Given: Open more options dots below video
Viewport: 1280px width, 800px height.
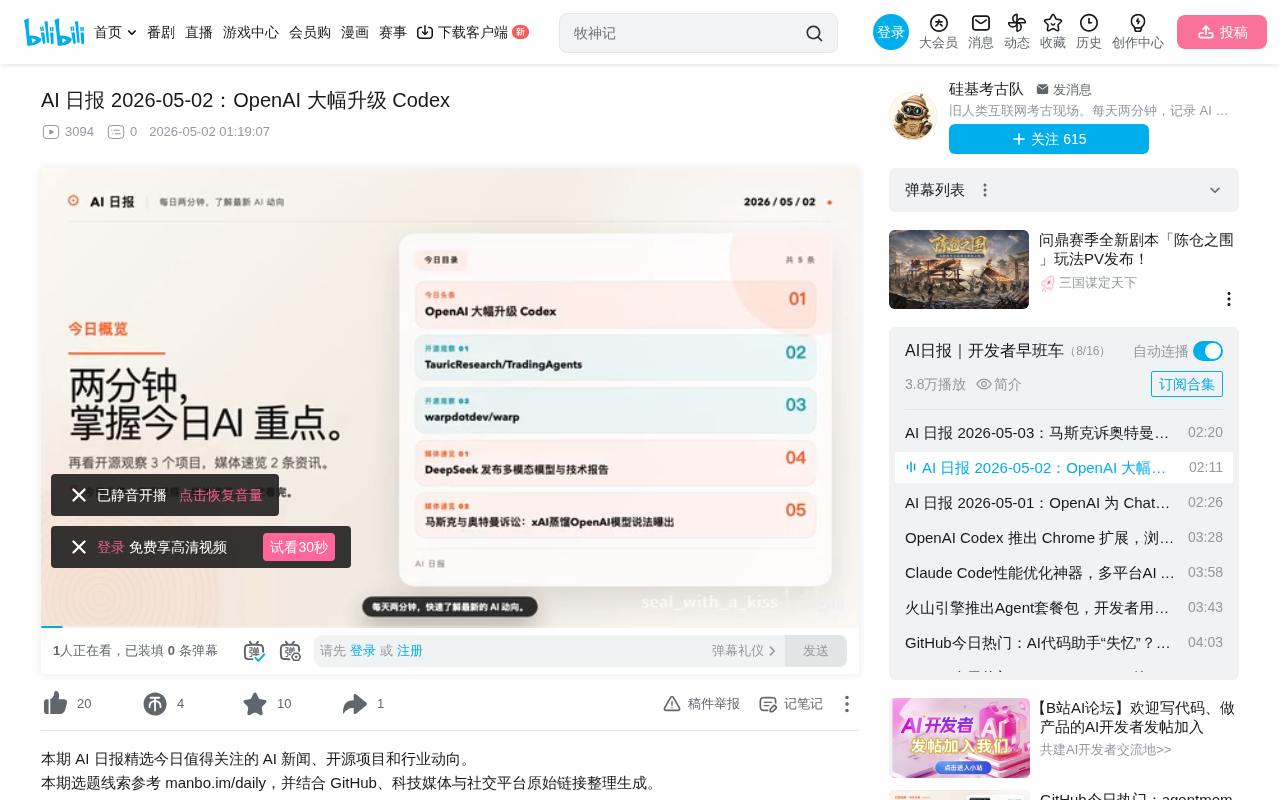Looking at the screenshot, I should (x=846, y=704).
